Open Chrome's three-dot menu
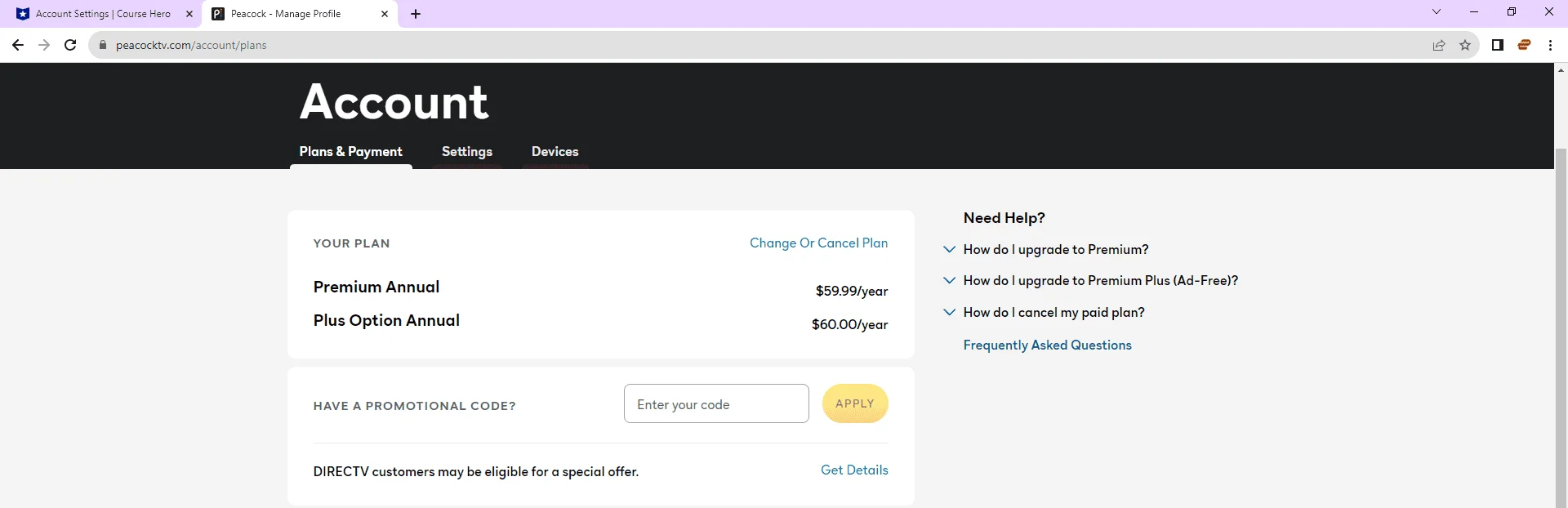 1550,45
